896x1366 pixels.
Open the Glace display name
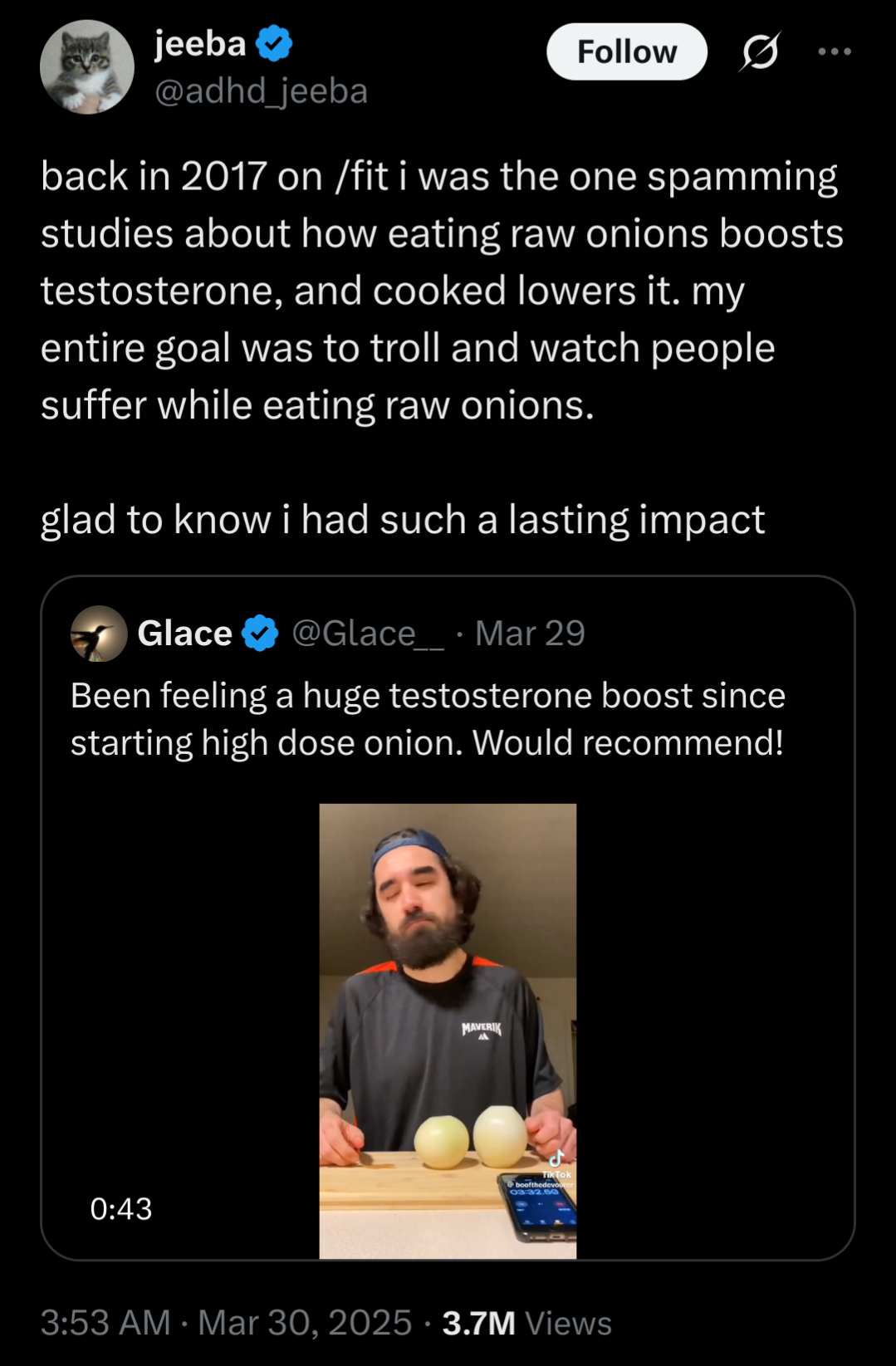pos(184,634)
